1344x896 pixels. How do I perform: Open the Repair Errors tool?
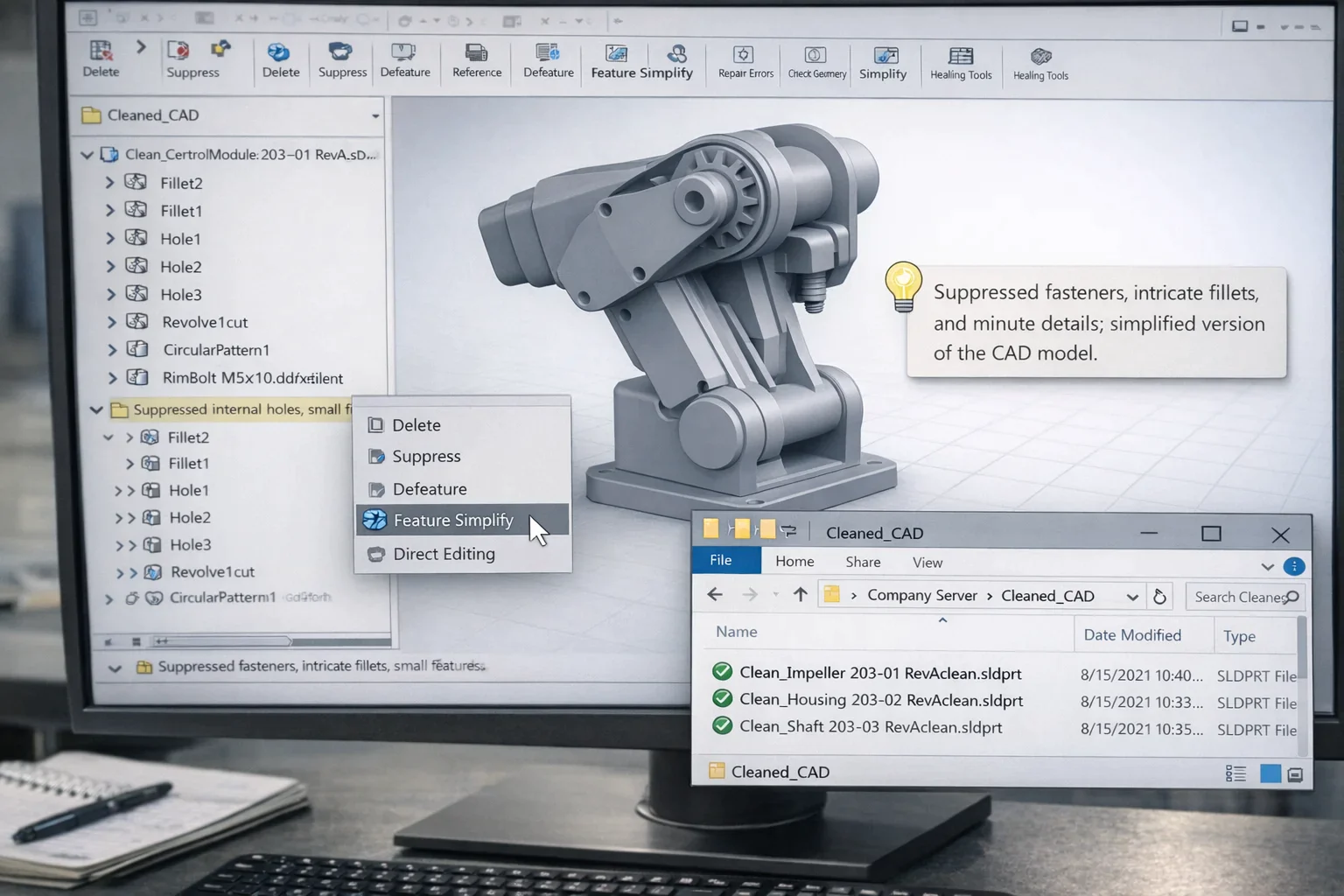(x=744, y=61)
